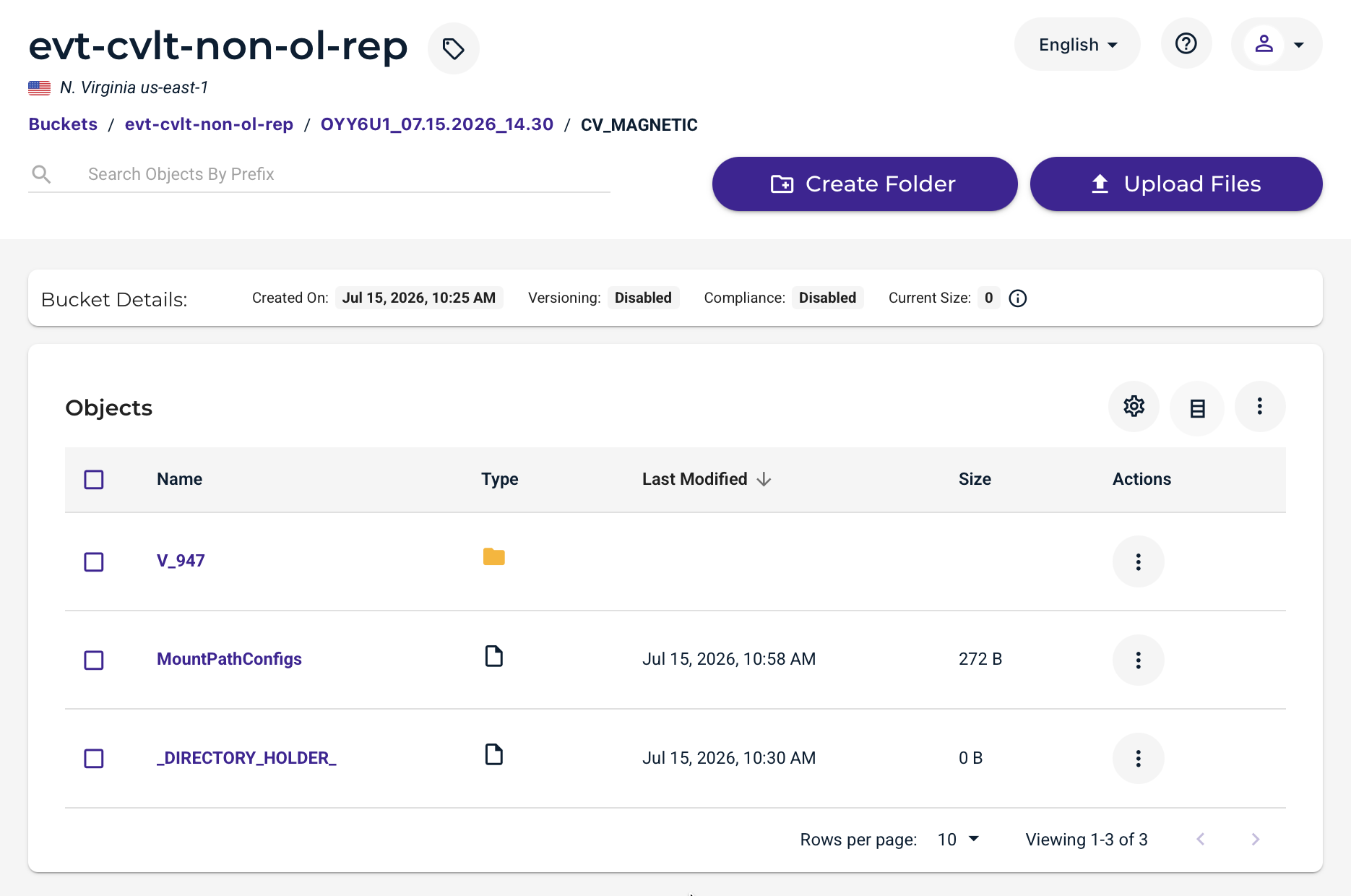Expand the English language dropdown
Image resolution: width=1351 pixels, height=896 pixels.
tap(1077, 45)
